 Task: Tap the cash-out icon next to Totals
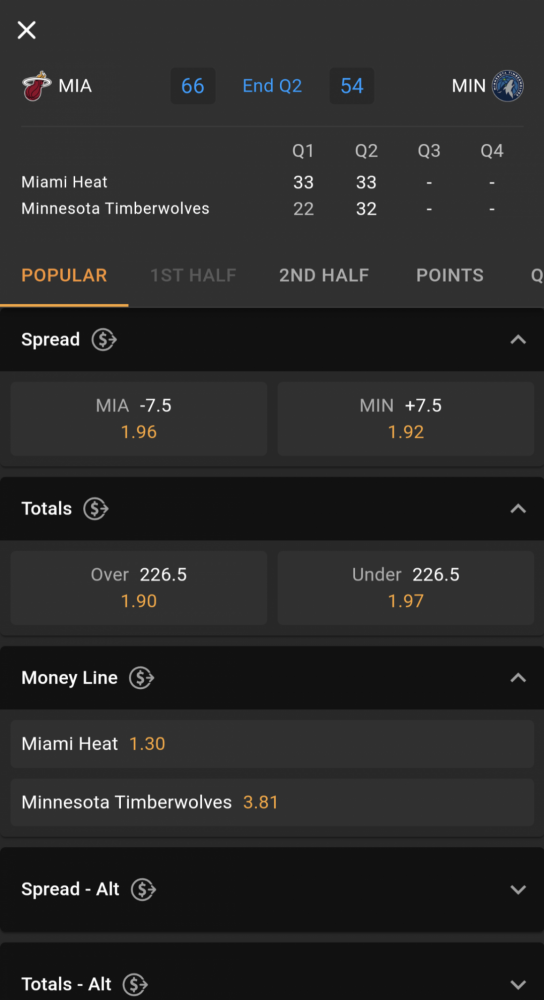(x=96, y=508)
